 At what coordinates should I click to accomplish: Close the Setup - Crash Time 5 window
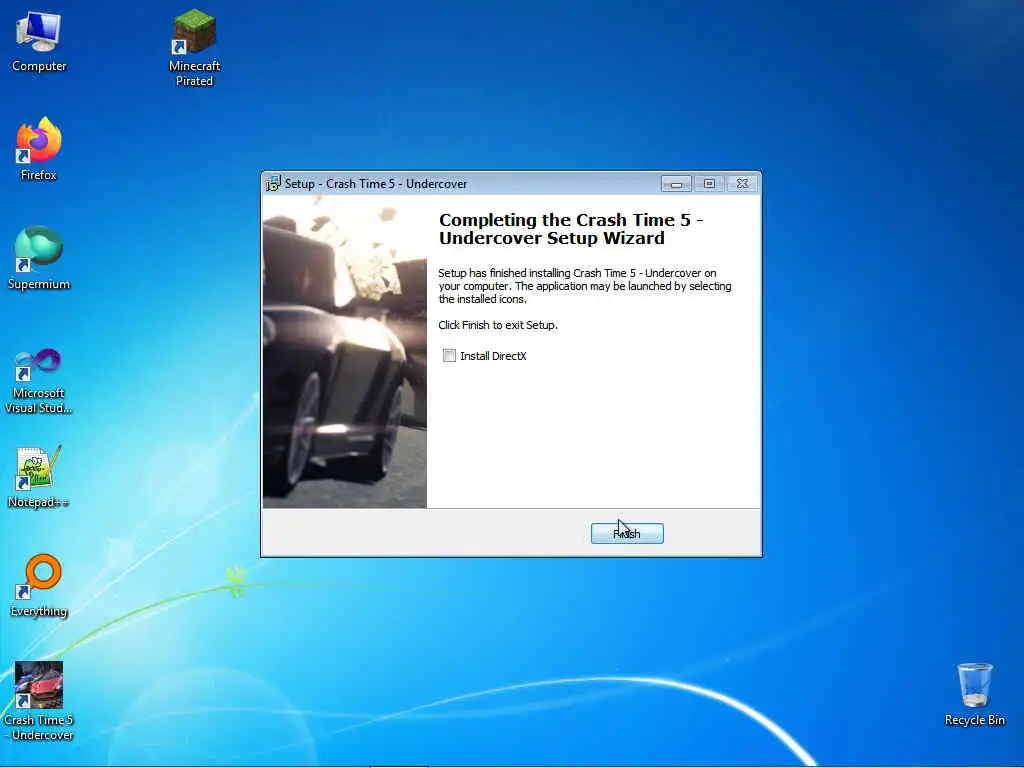[x=743, y=184]
